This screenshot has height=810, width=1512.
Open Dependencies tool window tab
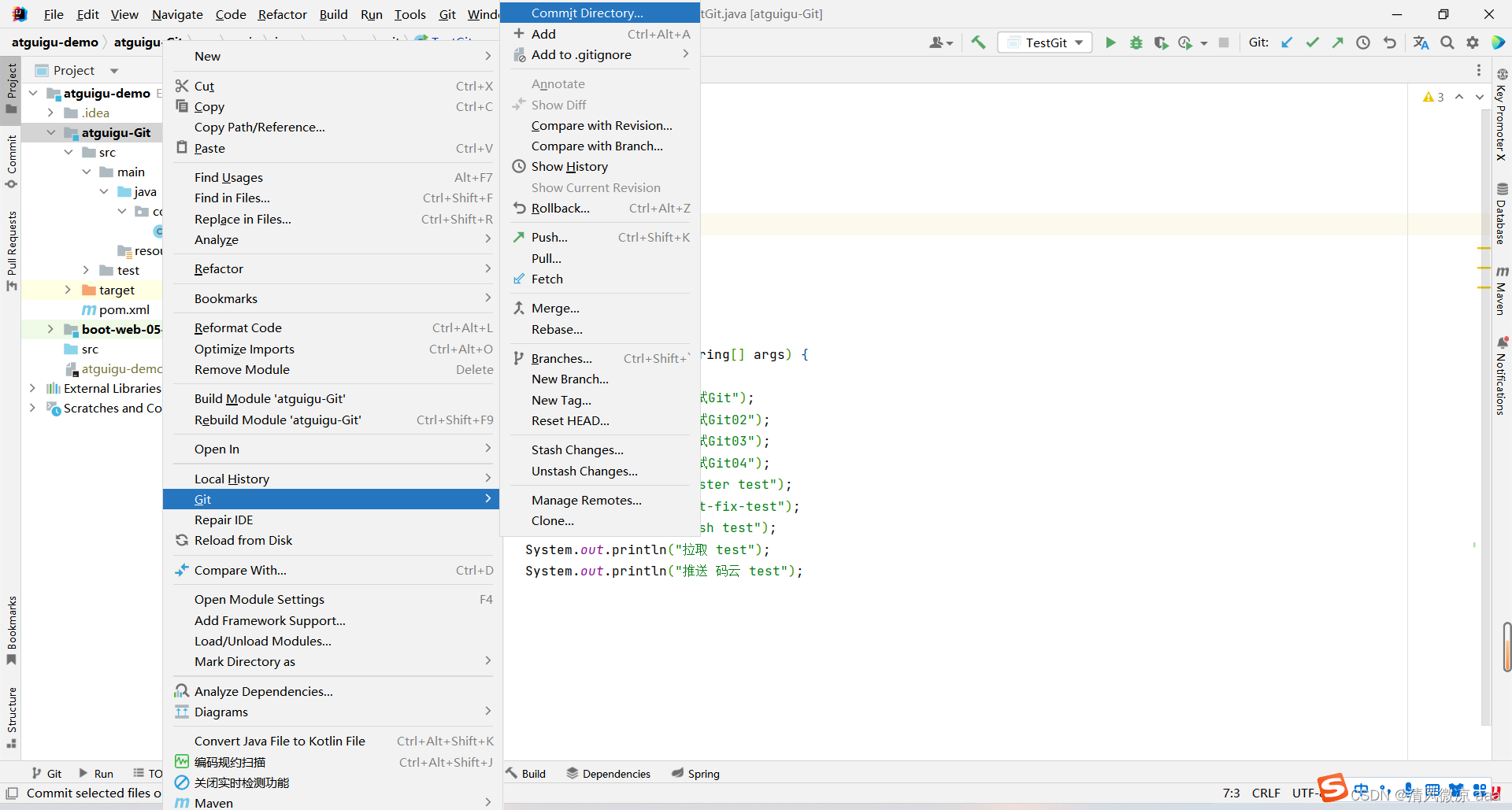tap(609, 774)
